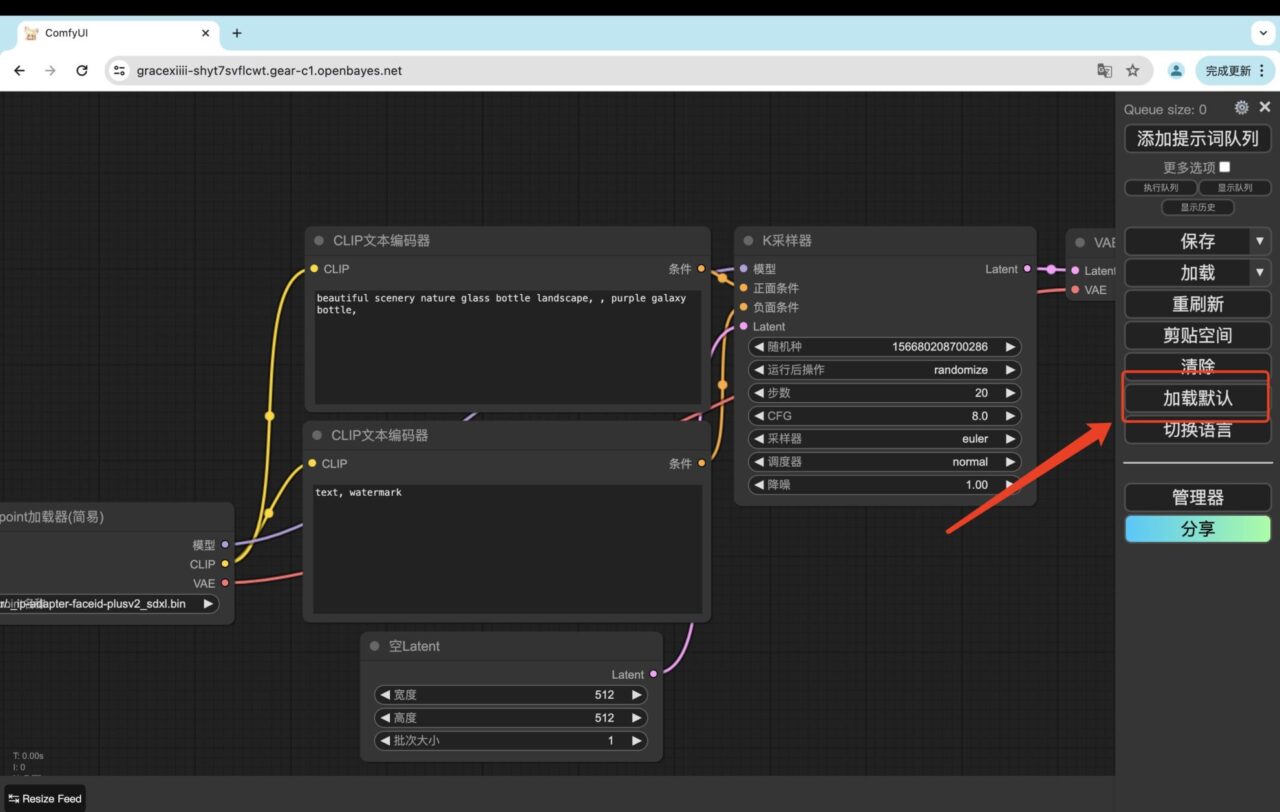Click the positive prompt text area
1280x812 pixels.
507,347
